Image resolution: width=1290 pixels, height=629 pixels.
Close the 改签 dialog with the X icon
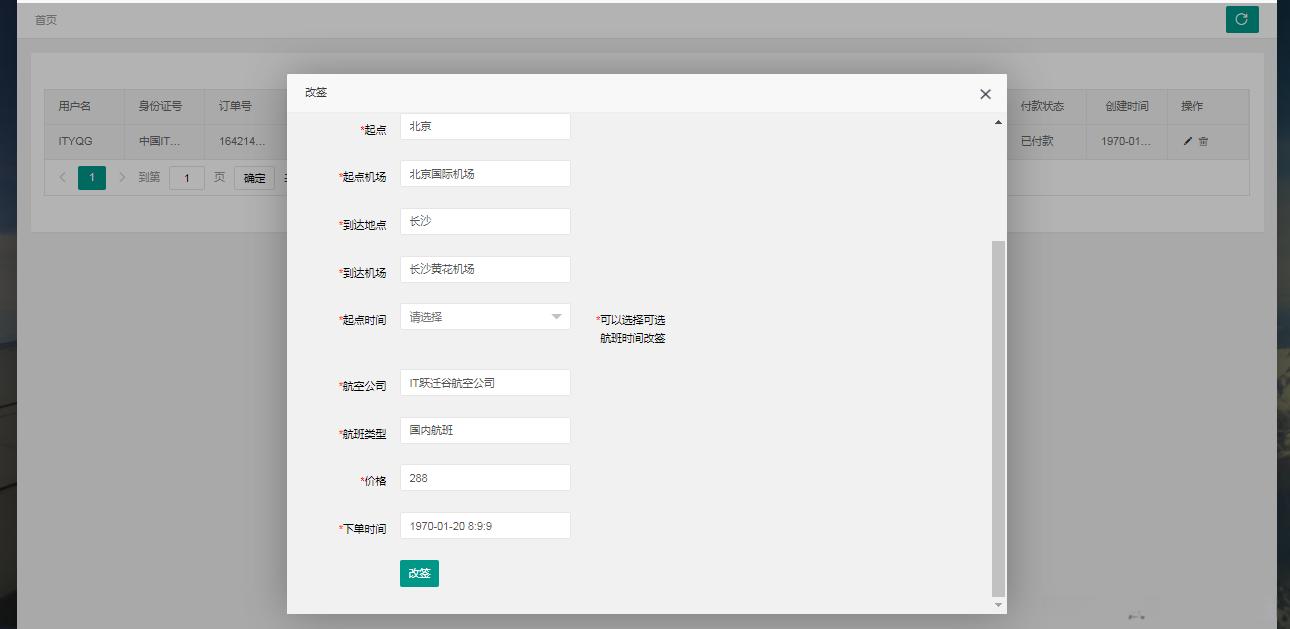coord(985,93)
